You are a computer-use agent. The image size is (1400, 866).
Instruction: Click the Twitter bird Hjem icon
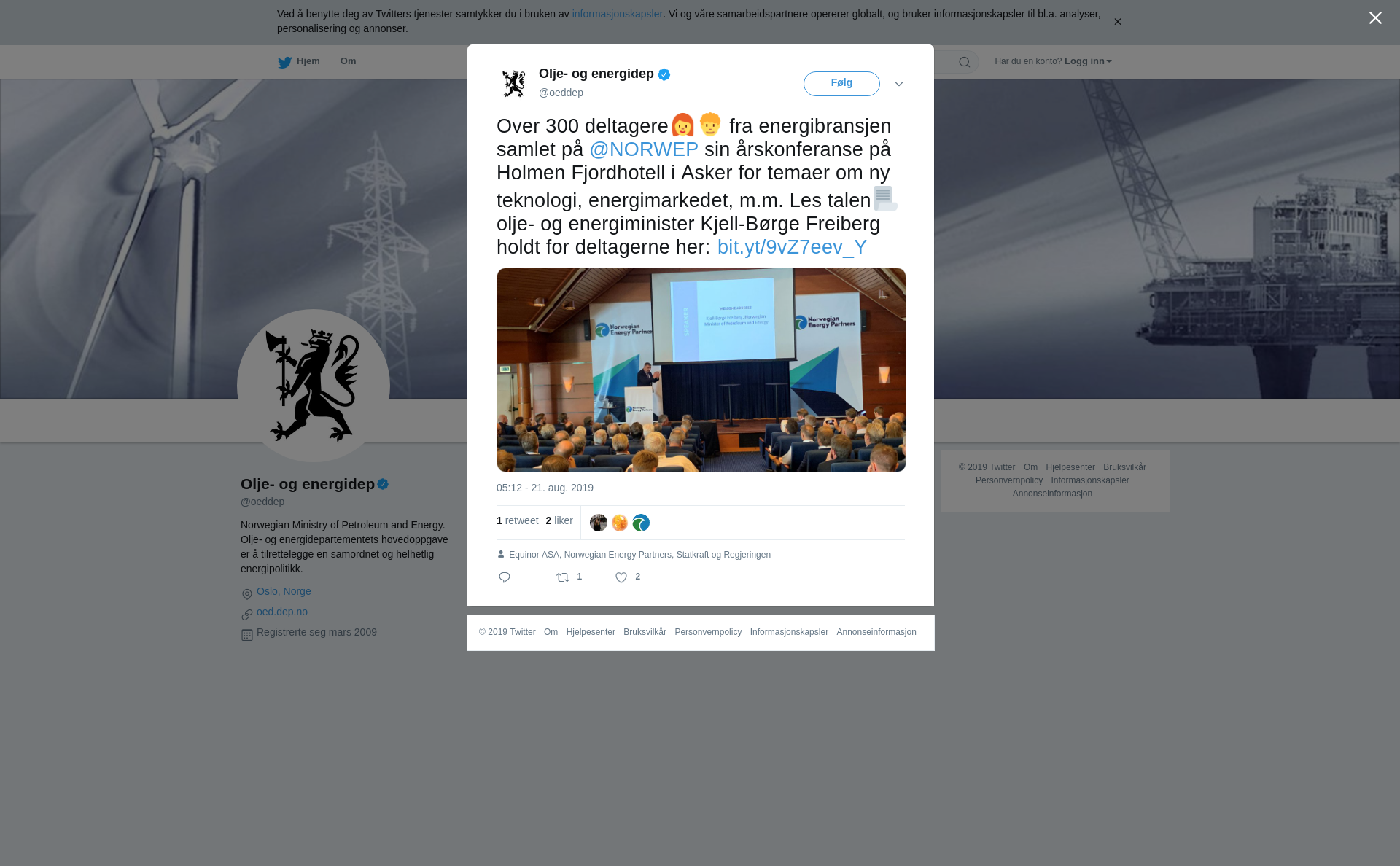(284, 62)
